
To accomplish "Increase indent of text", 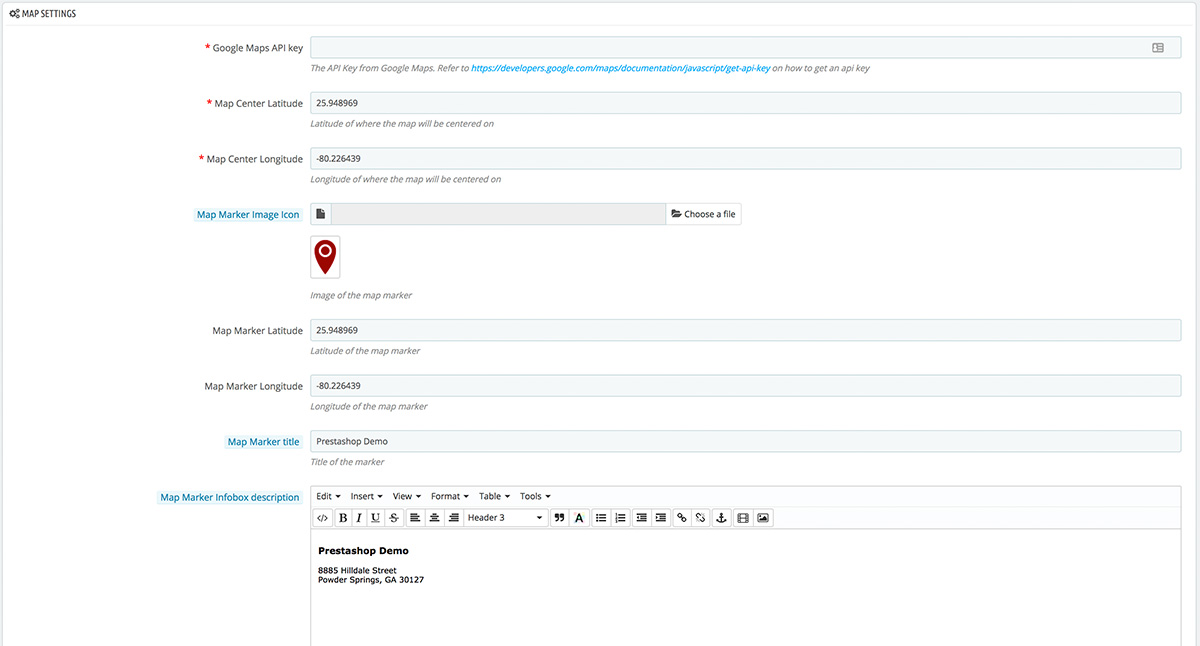I will tap(660, 518).
